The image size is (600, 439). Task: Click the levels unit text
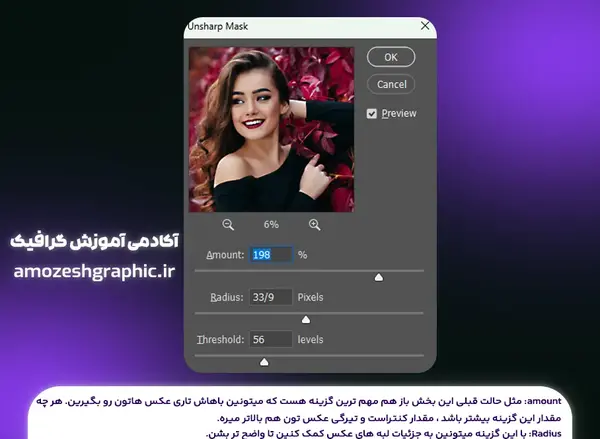pyautogui.click(x=310, y=339)
